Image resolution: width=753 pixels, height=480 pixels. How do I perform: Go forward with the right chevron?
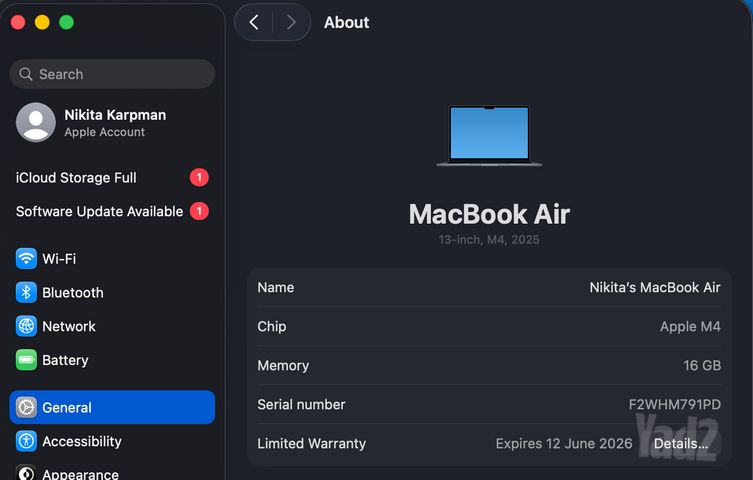pos(291,22)
